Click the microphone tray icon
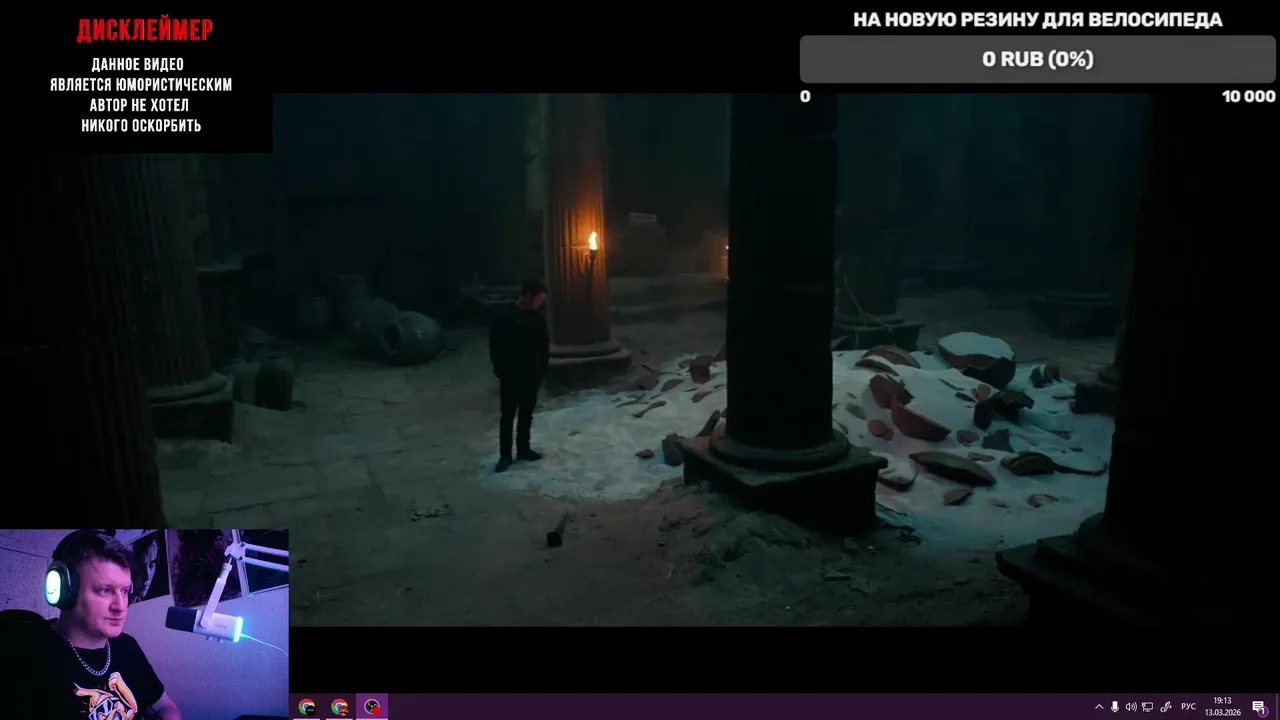 point(1115,707)
